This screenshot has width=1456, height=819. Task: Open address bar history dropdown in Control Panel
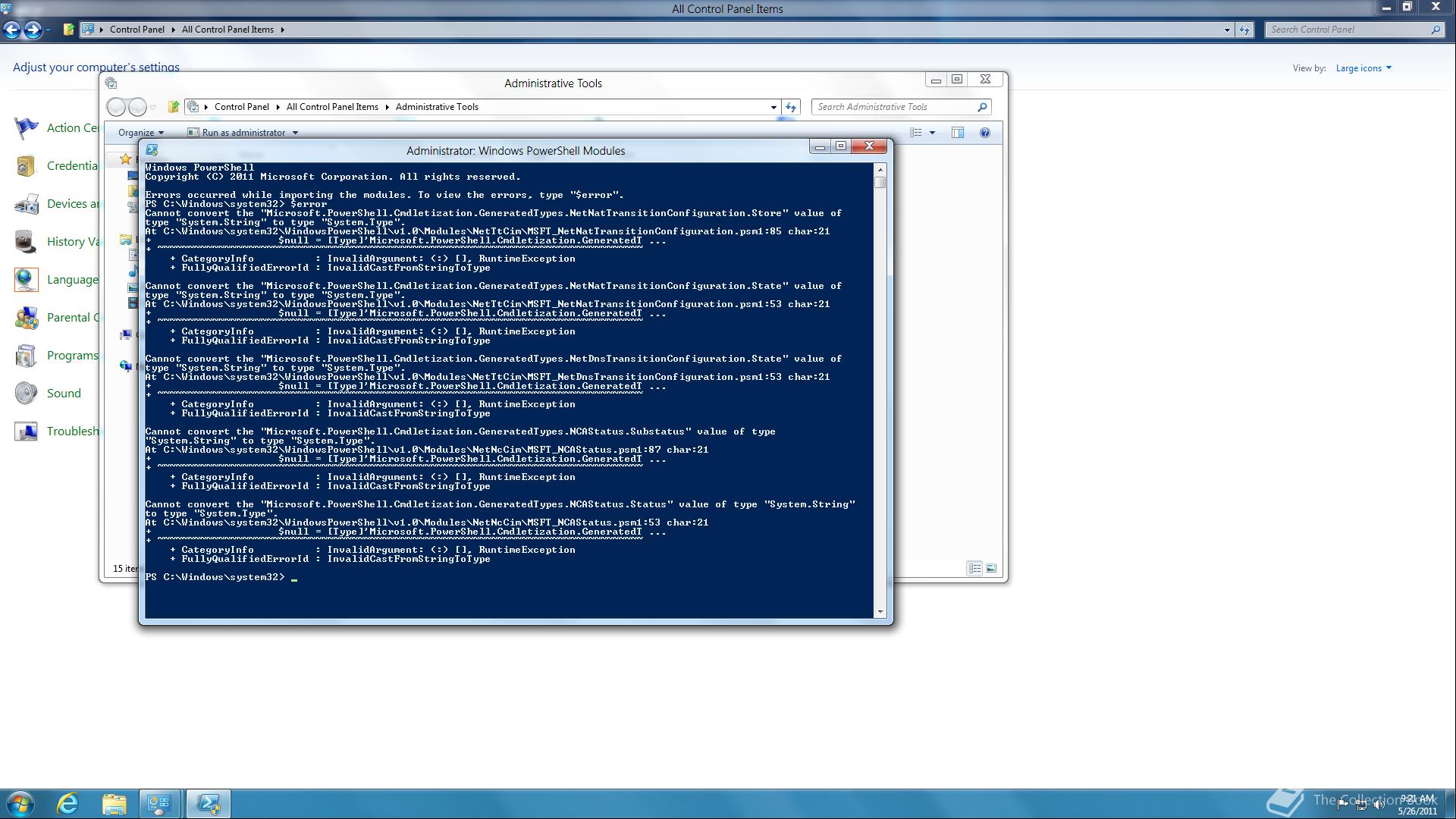[x=1227, y=30]
